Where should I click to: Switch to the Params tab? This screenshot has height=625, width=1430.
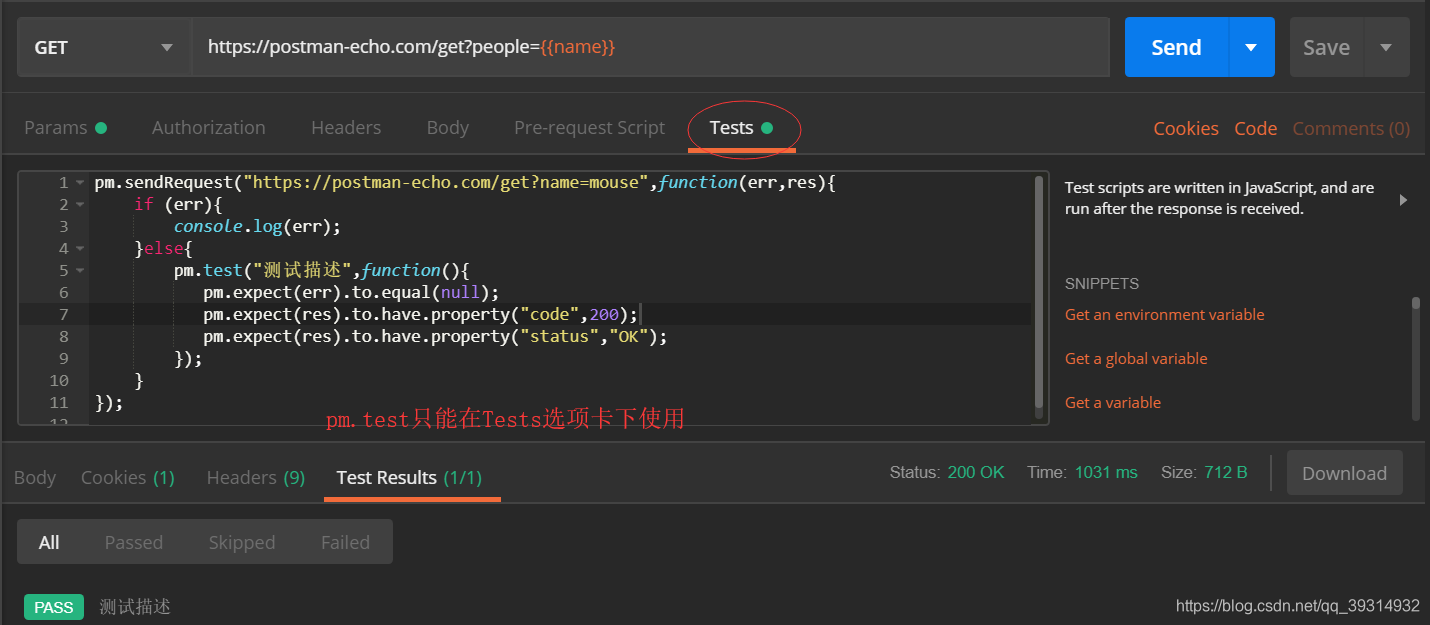pyautogui.click(x=65, y=128)
